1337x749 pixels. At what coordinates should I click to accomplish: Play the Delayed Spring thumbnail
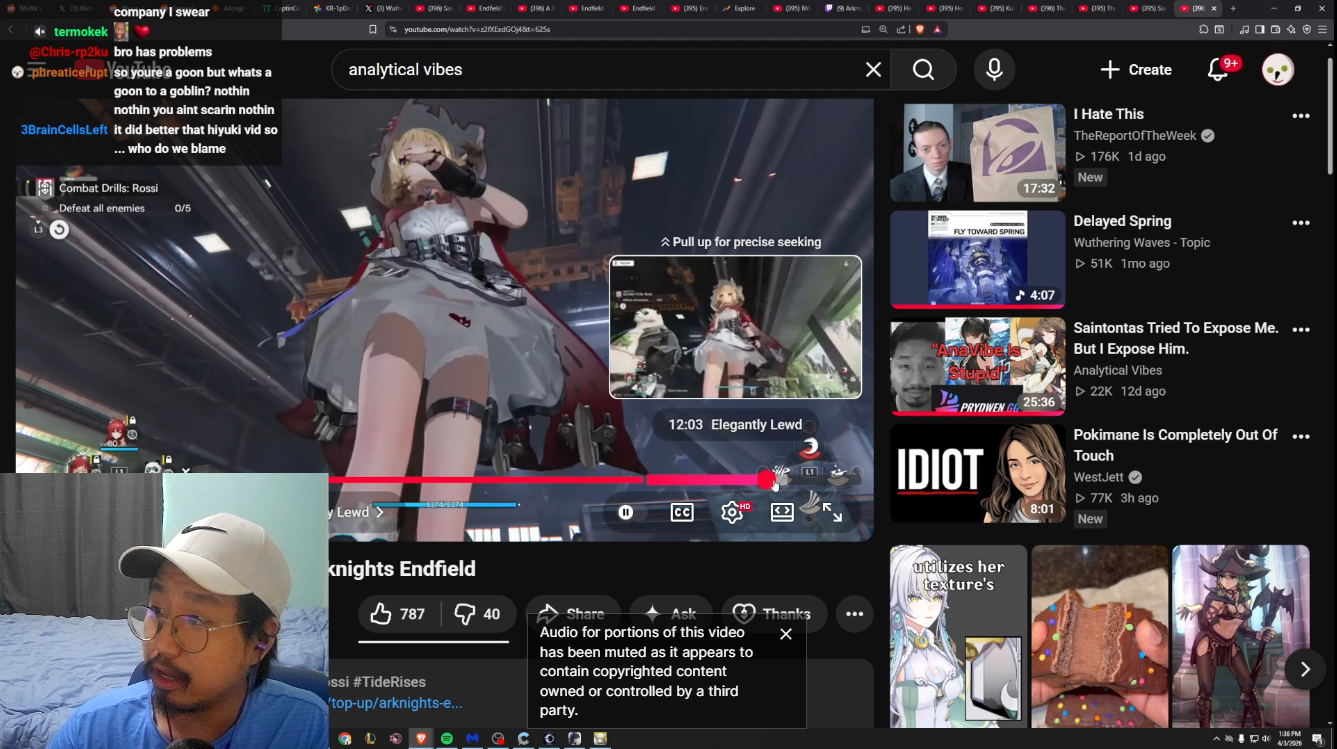[978, 259]
